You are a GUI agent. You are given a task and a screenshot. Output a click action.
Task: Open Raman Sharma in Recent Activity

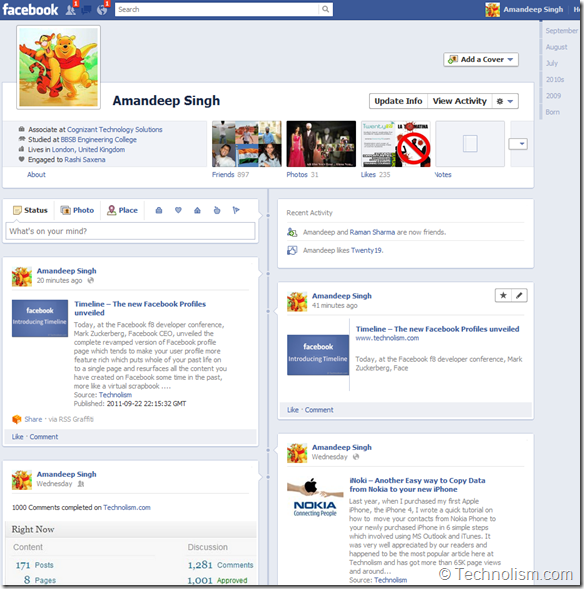(x=372, y=232)
